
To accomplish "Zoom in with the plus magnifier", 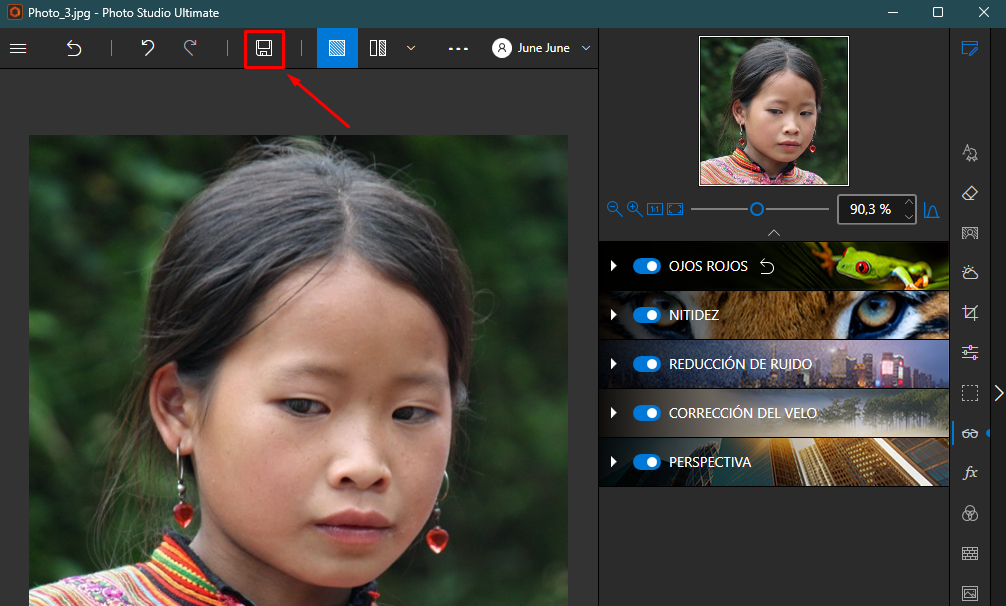I will coord(635,209).
